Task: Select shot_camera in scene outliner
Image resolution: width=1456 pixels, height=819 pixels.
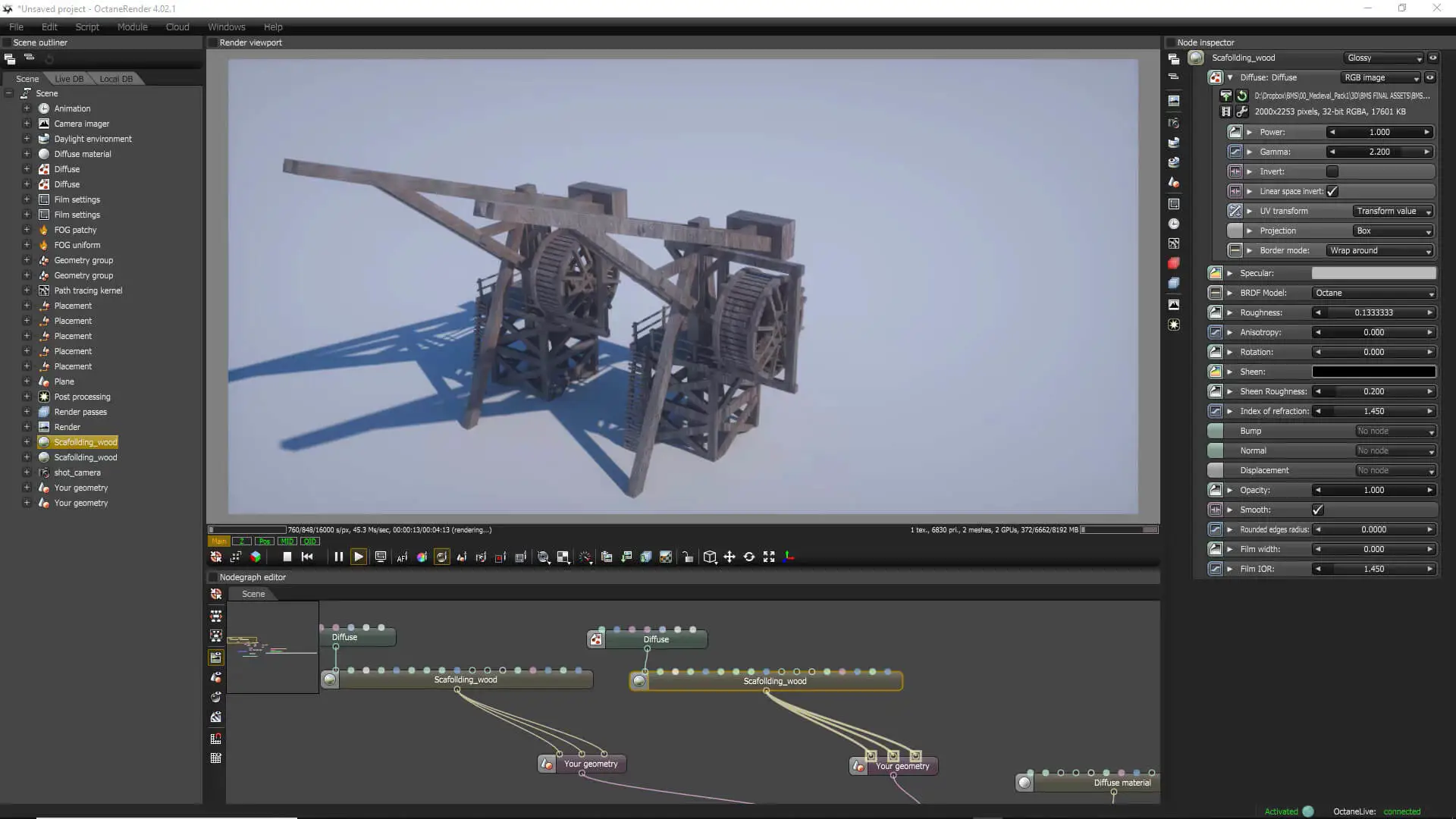Action: coord(77,472)
